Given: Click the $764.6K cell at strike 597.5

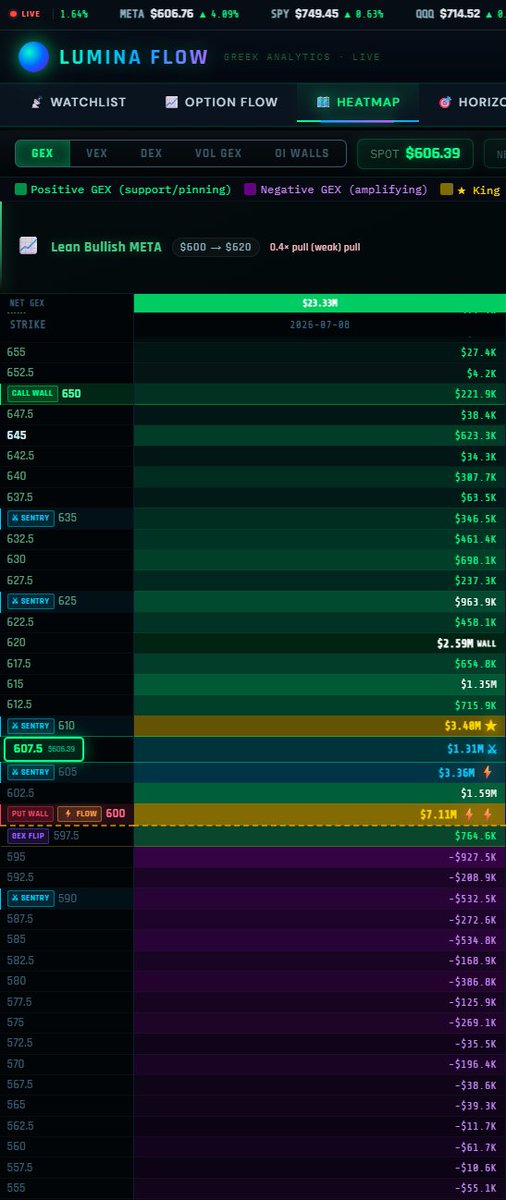Looking at the screenshot, I should point(320,835).
